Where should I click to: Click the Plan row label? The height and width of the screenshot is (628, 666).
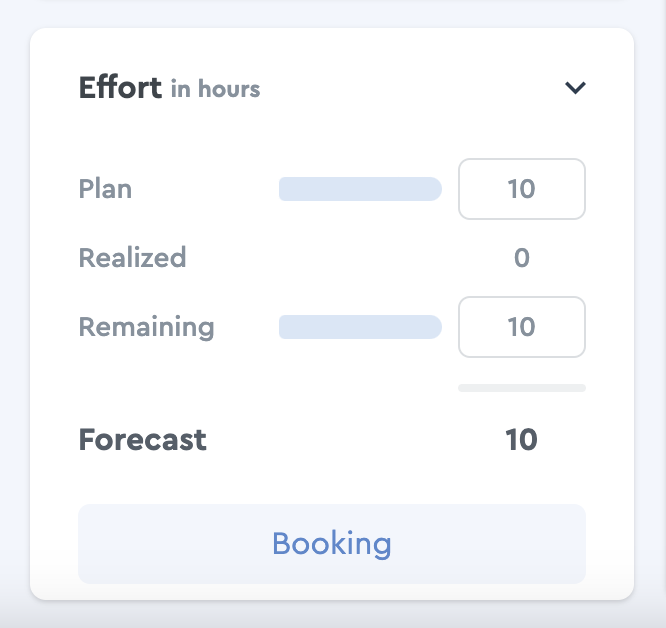coord(105,189)
